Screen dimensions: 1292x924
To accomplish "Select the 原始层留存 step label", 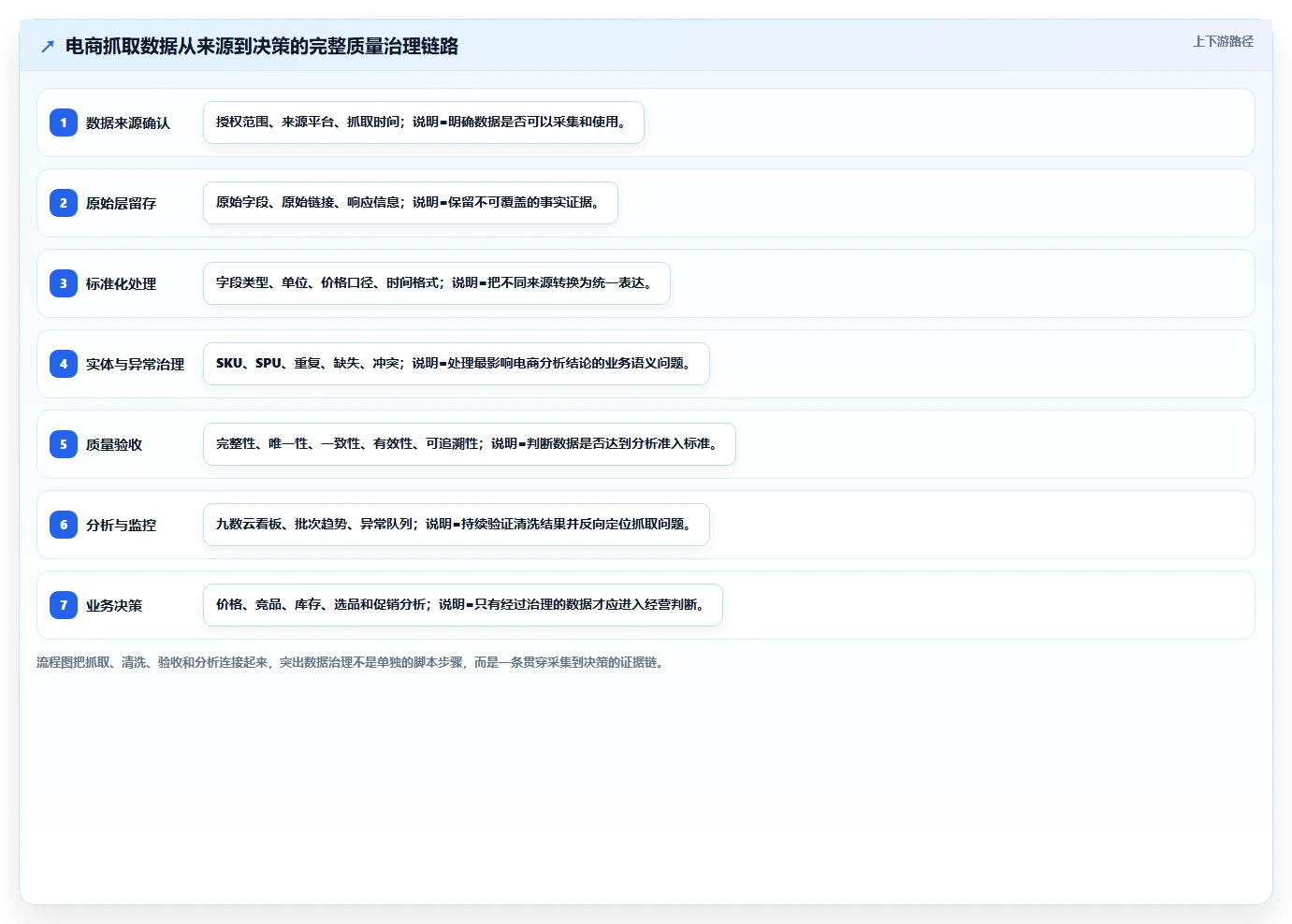I will click(122, 204).
